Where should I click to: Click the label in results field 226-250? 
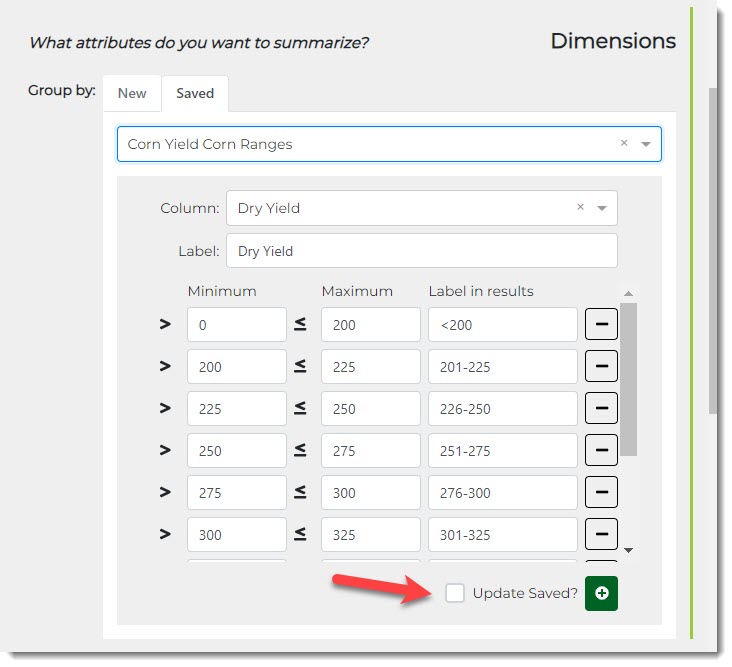[x=502, y=408]
